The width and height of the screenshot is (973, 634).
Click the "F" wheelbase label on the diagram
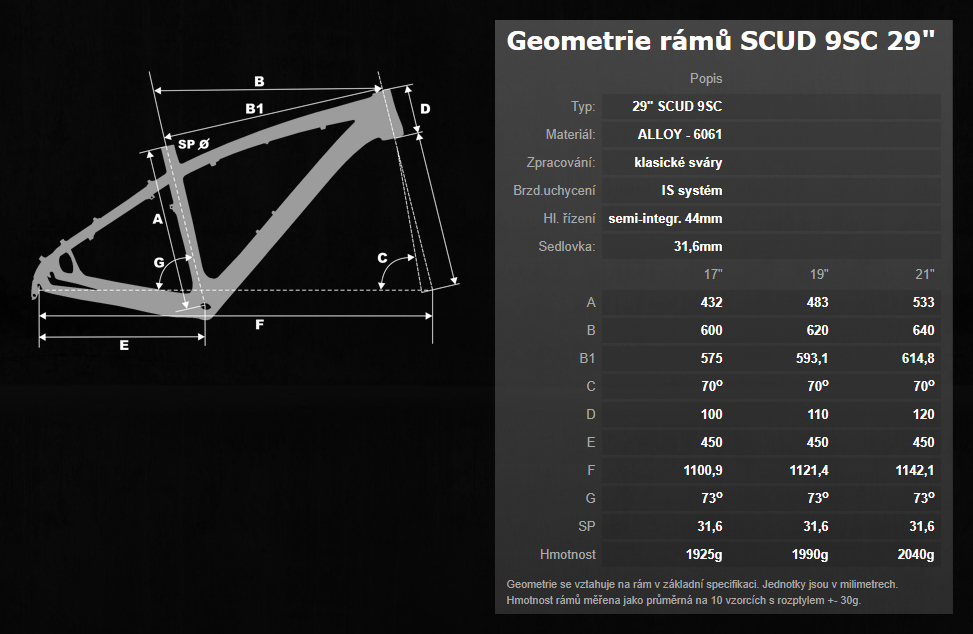click(x=259, y=325)
